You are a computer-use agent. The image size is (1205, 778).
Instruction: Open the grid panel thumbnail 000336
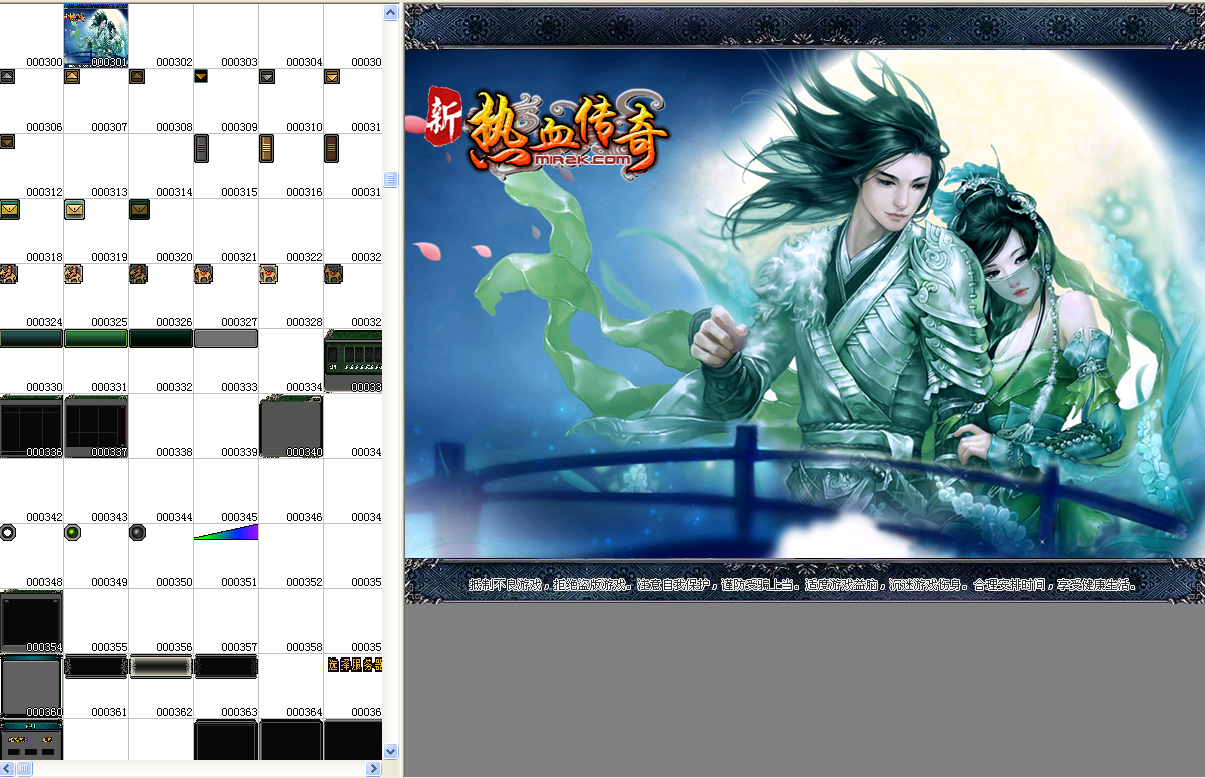coord(31,426)
